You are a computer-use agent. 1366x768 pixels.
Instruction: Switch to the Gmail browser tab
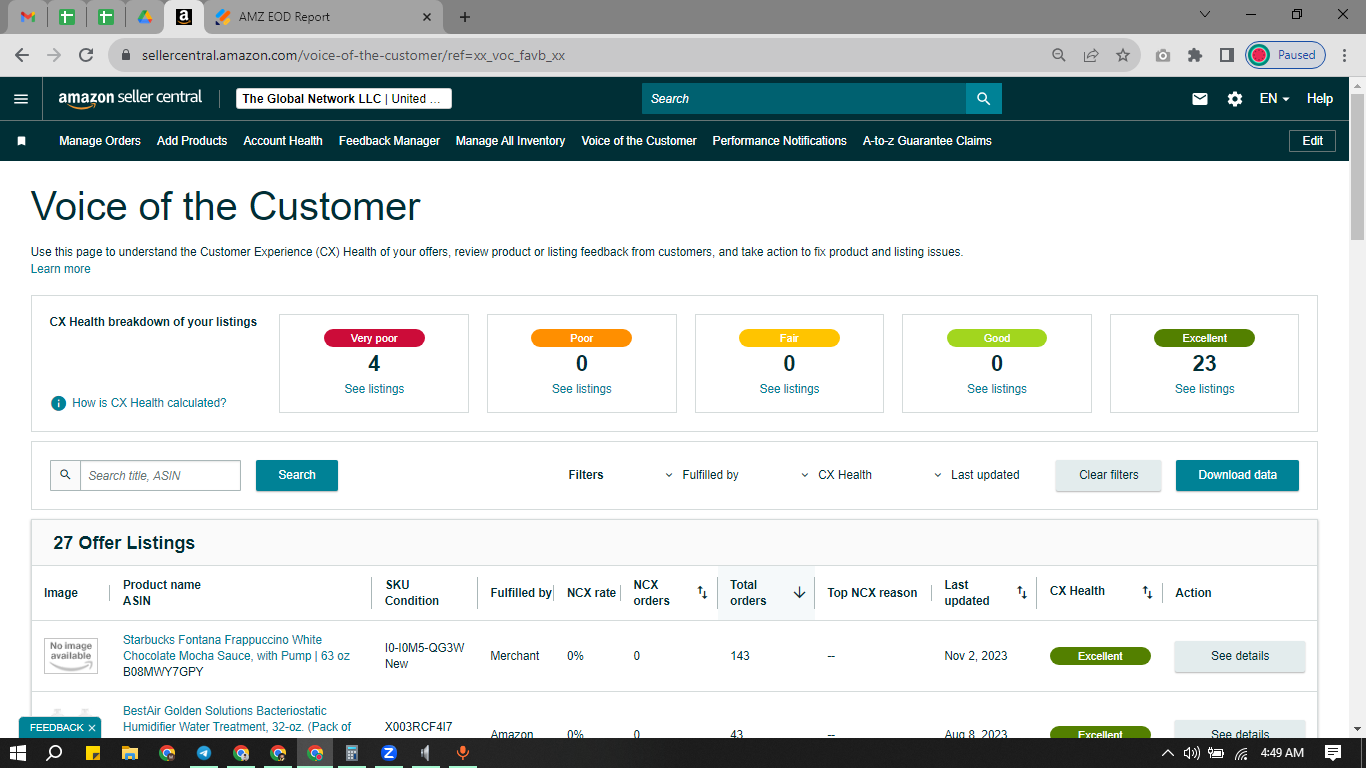click(x=28, y=17)
